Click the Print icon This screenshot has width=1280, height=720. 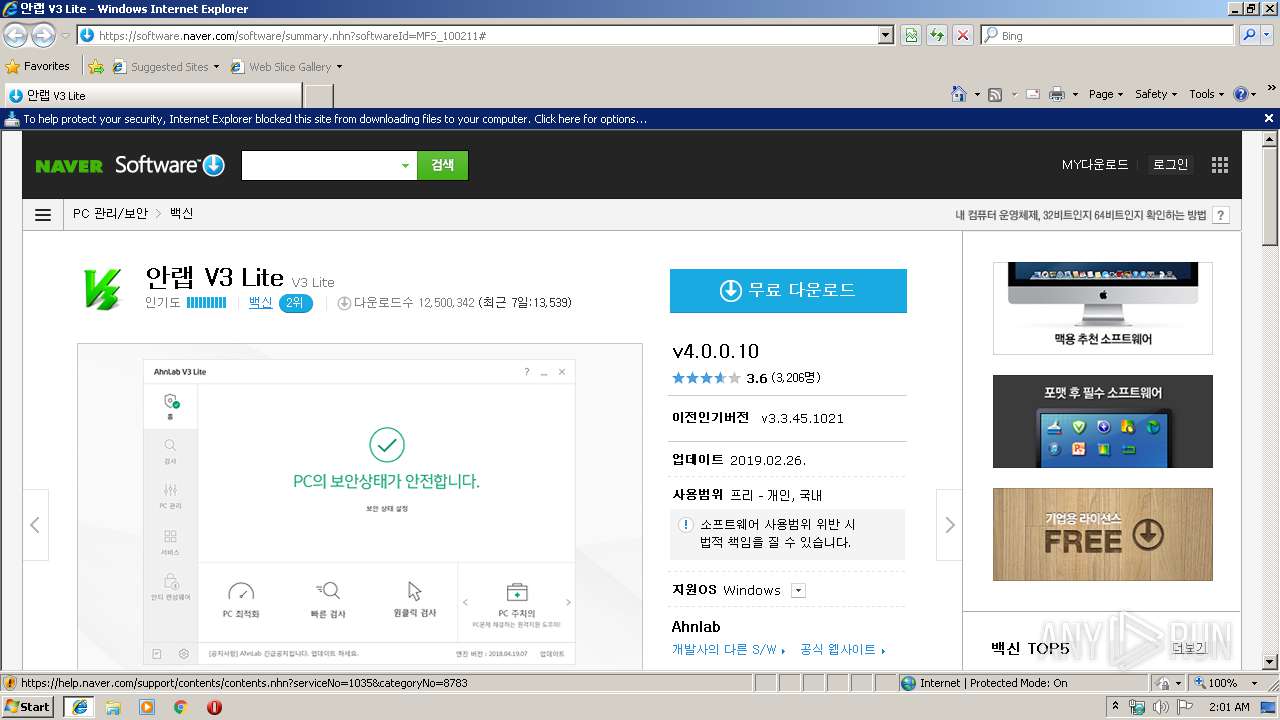(x=1057, y=94)
